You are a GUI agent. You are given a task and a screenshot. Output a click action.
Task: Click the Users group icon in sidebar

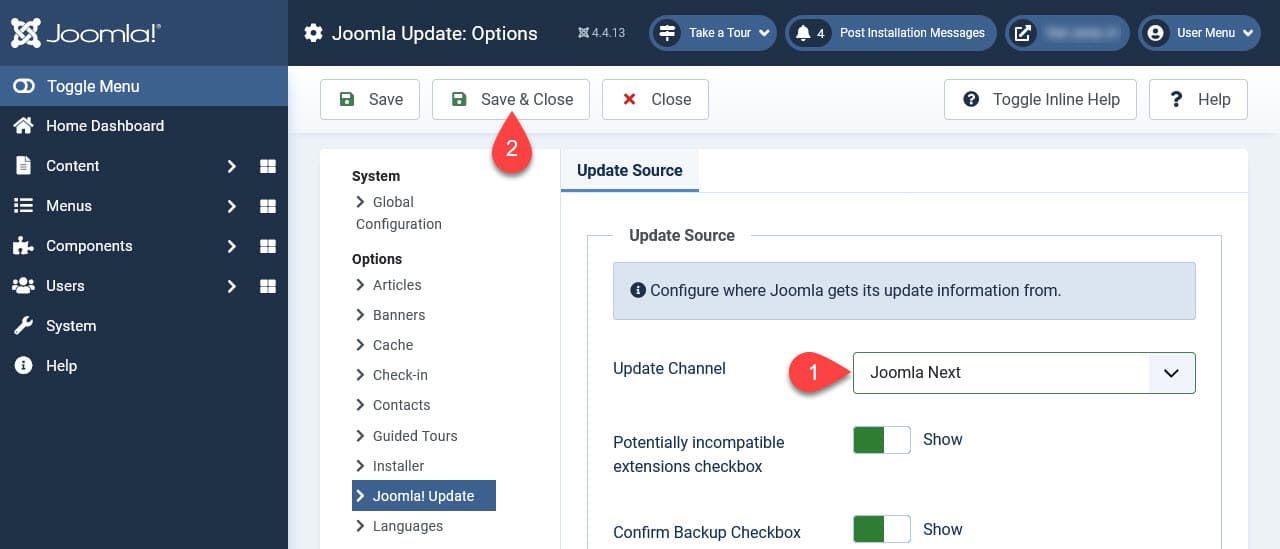coord(23,286)
